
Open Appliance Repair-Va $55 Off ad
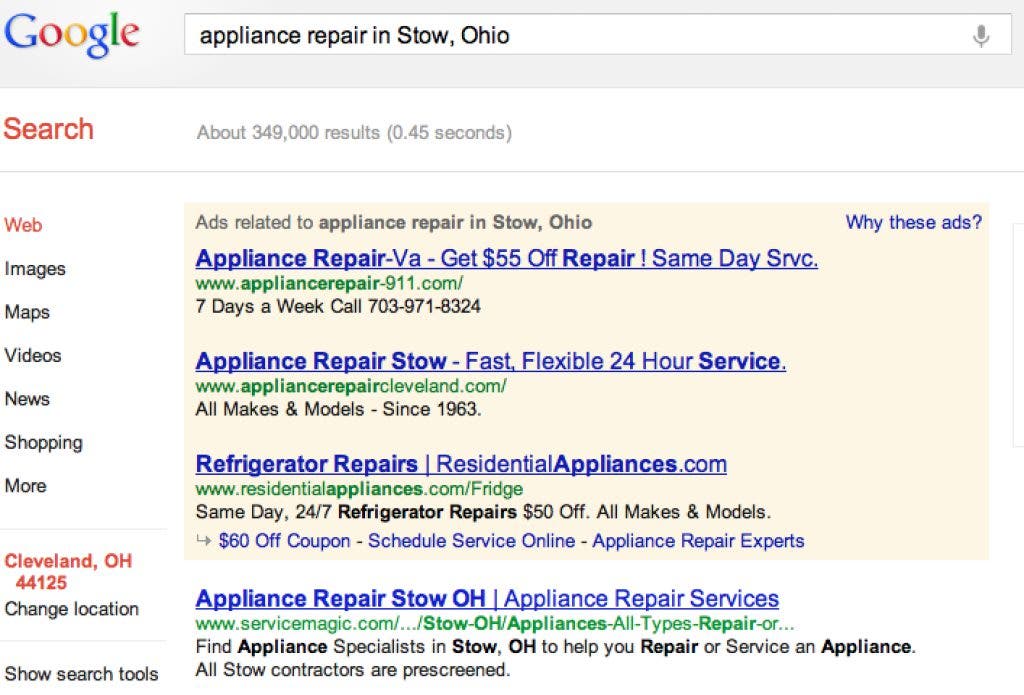(506, 258)
